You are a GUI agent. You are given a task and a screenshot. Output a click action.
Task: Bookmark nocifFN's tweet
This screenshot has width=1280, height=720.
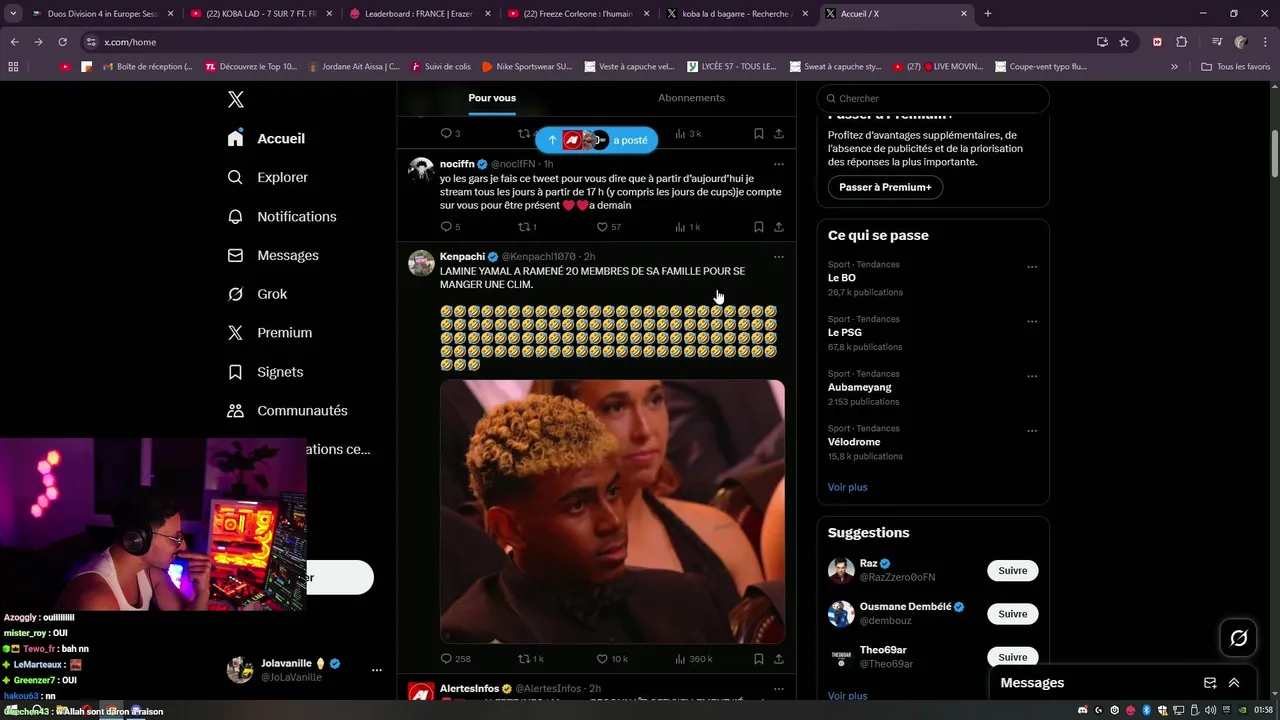tap(759, 227)
